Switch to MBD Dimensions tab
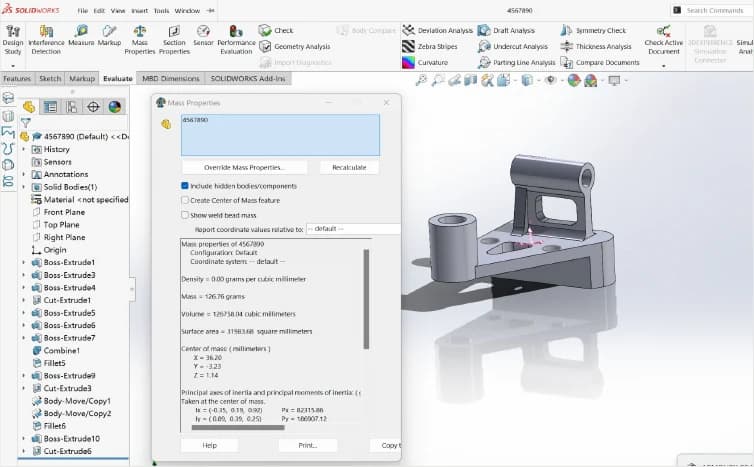Image resolution: width=754 pixels, height=467 pixels. pyautogui.click(x=171, y=78)
